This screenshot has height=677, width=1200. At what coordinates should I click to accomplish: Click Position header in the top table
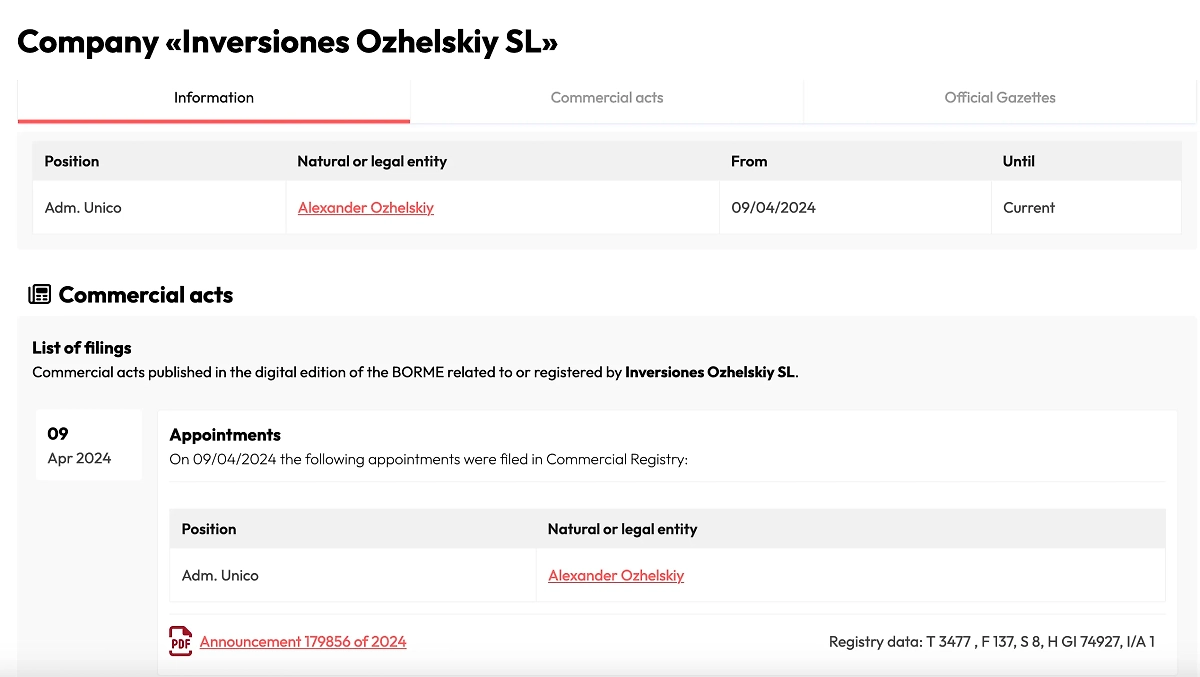click(72, 161)
